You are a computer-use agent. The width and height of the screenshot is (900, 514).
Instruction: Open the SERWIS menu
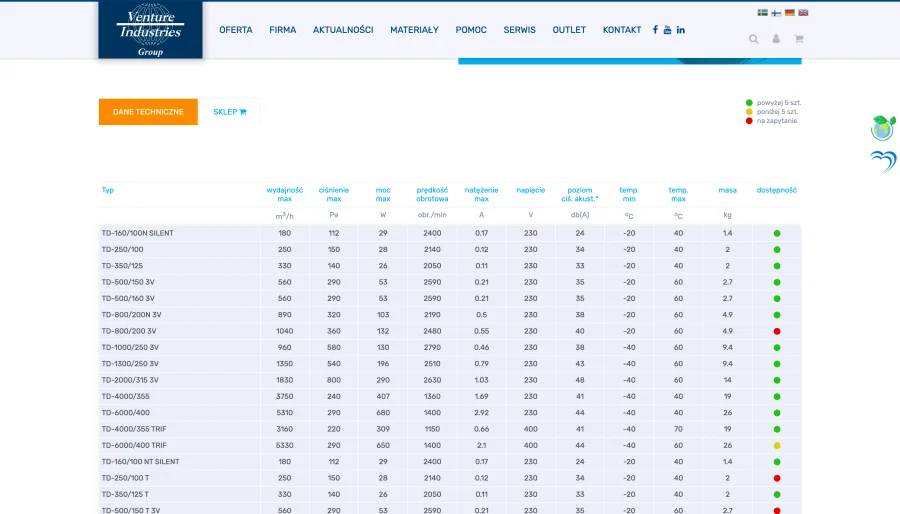(519, 30)
